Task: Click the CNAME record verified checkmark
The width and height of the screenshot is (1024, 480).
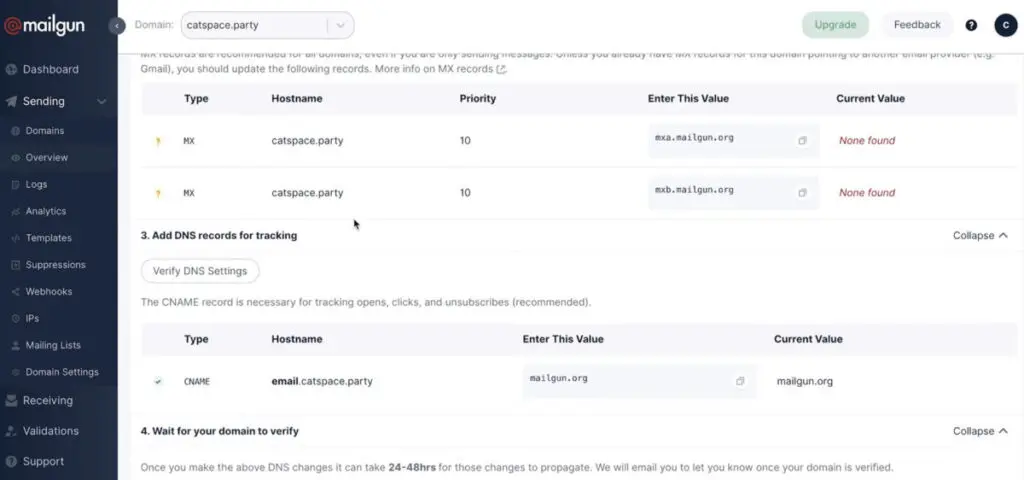Action: [158, 381]
